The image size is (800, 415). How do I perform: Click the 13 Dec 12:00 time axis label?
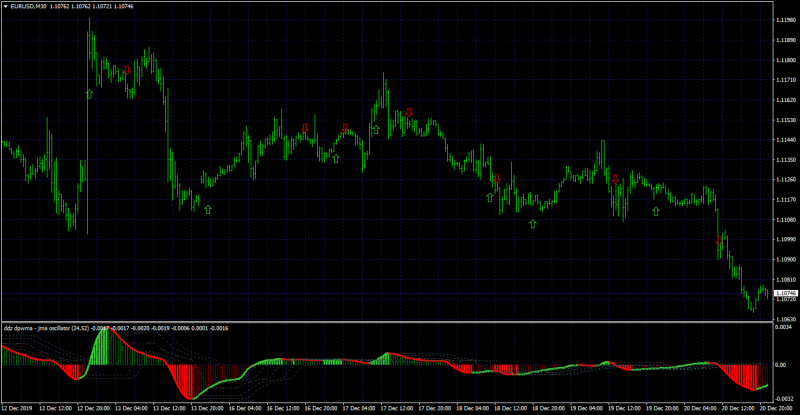coord(169,408)
